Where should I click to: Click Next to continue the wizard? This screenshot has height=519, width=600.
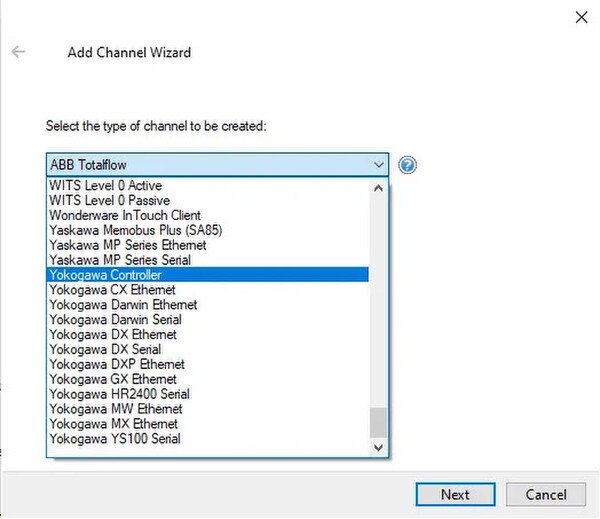[455, 494]
